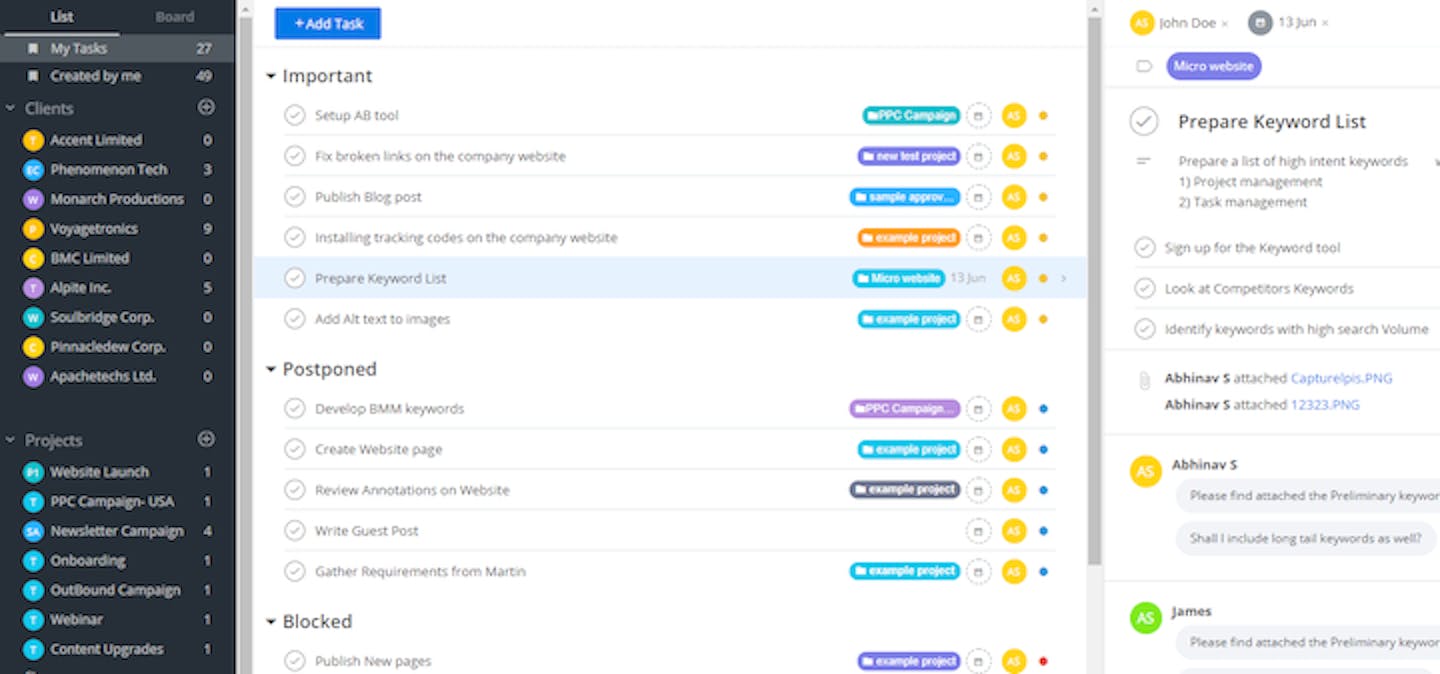Complete the Installing tracking codes task
Viewport: 1440px width, 674px height.
(x=294, y=238)
